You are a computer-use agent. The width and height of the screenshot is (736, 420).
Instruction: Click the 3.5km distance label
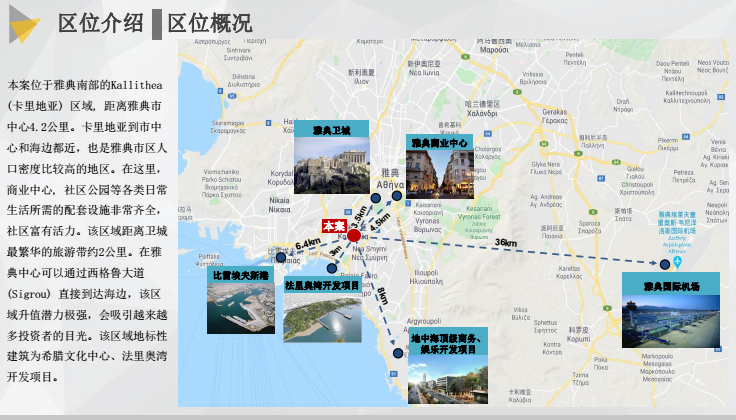tap(359, 217)
